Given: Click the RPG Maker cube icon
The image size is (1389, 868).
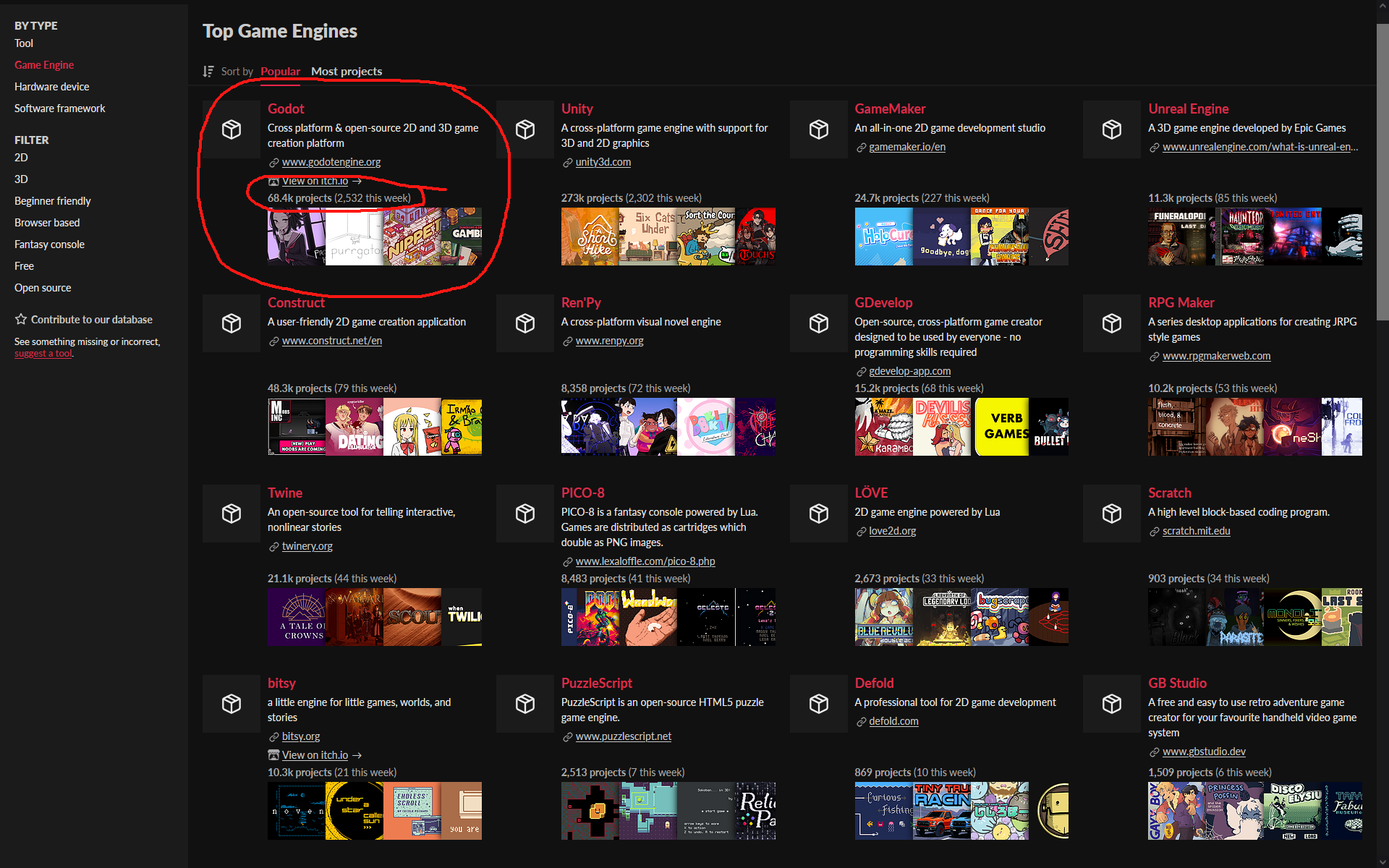Looking at the screenshot, I should pyautogui.click(x=1112, y=323).
